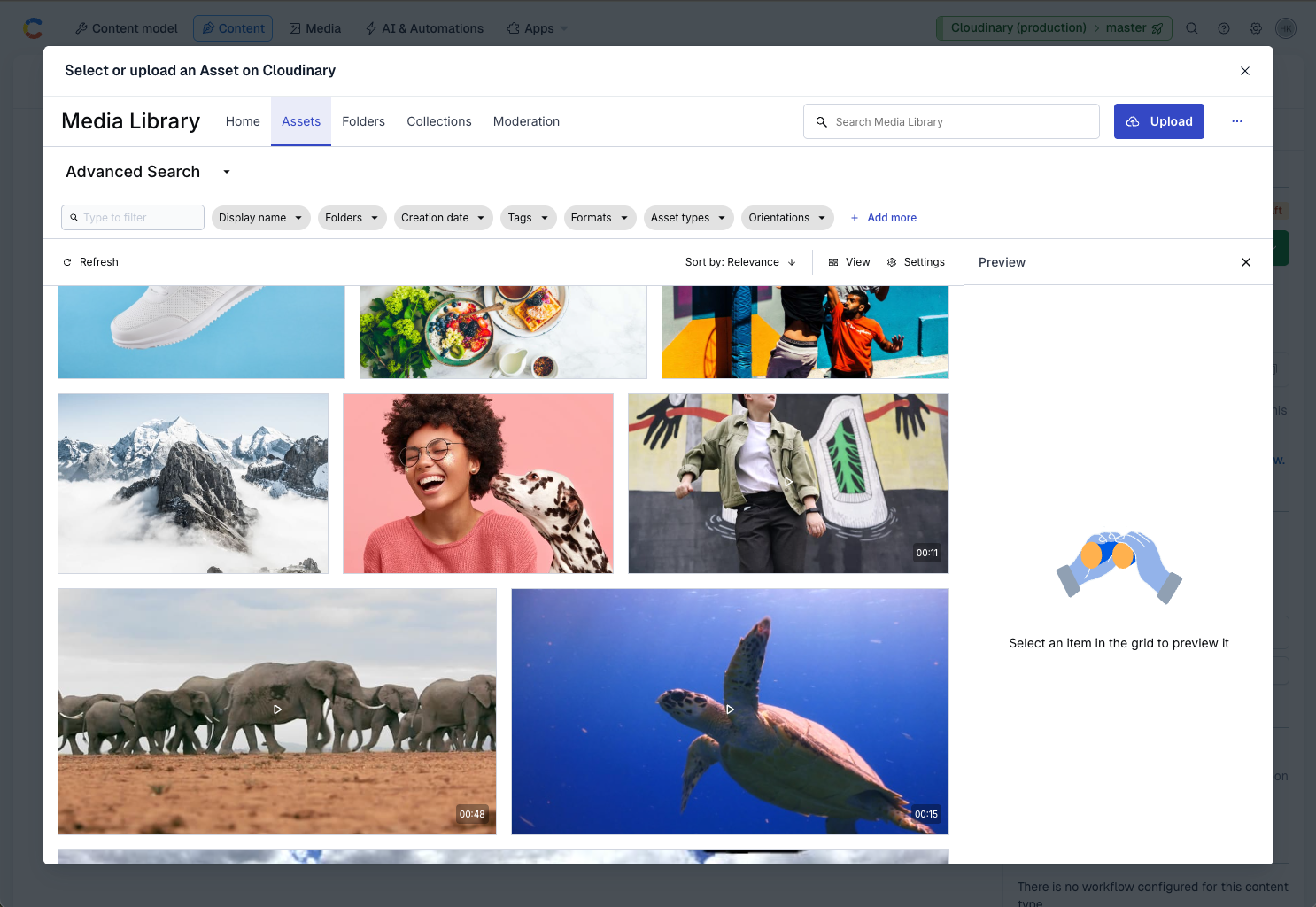Screen dimensions: 1316x907
Task: Click the Upload button
Action: click(1158, 121)
